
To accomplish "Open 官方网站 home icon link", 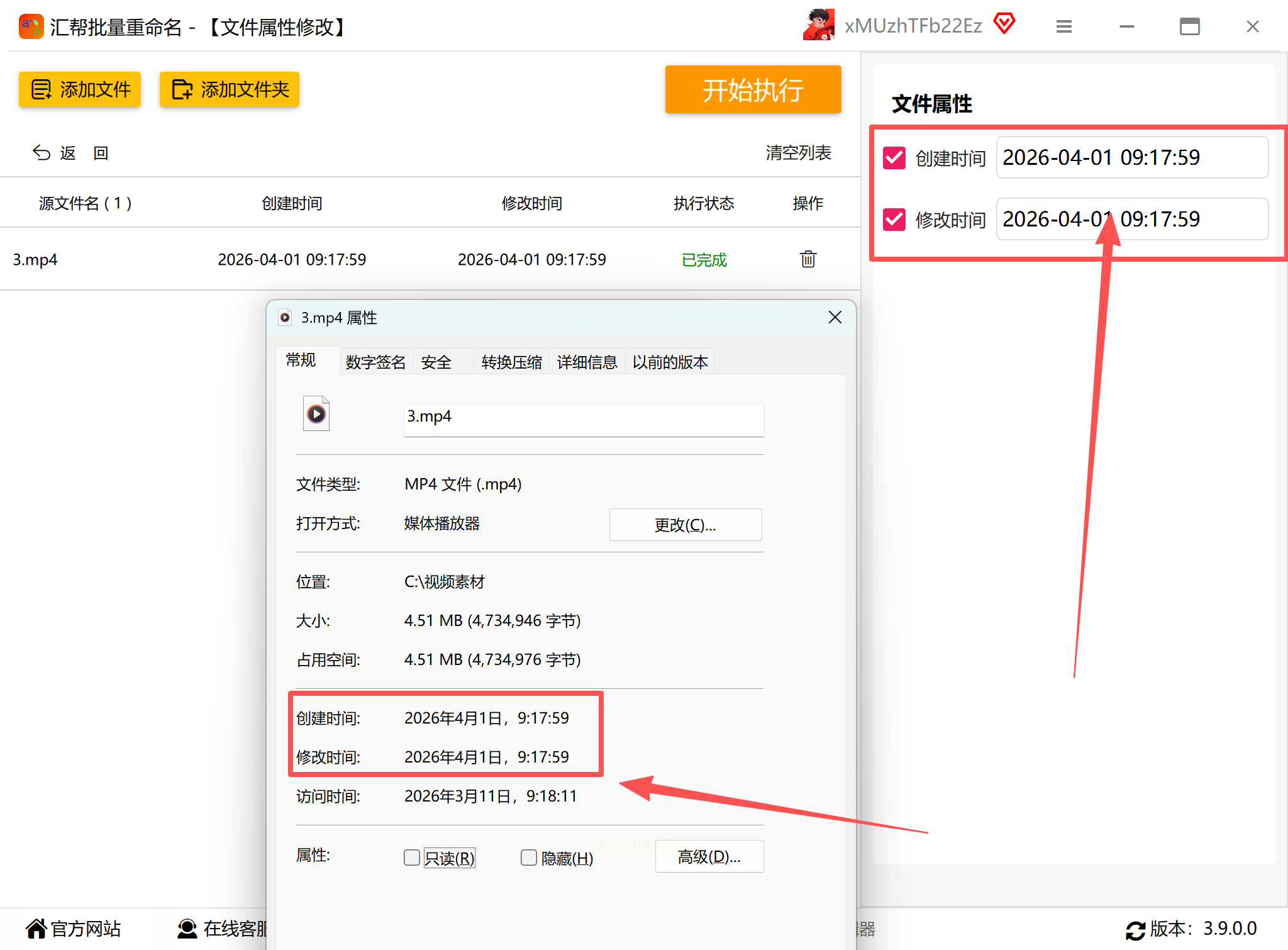I will click(x=36, y=929).
